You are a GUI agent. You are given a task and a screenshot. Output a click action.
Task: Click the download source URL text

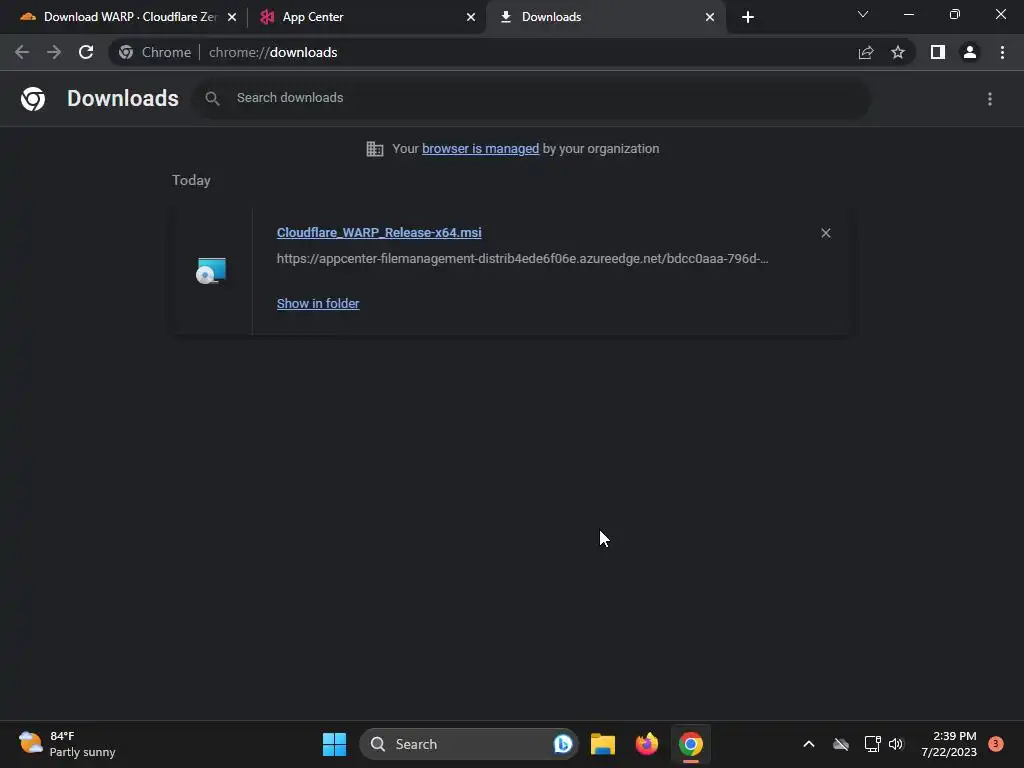tap(522, 259)
